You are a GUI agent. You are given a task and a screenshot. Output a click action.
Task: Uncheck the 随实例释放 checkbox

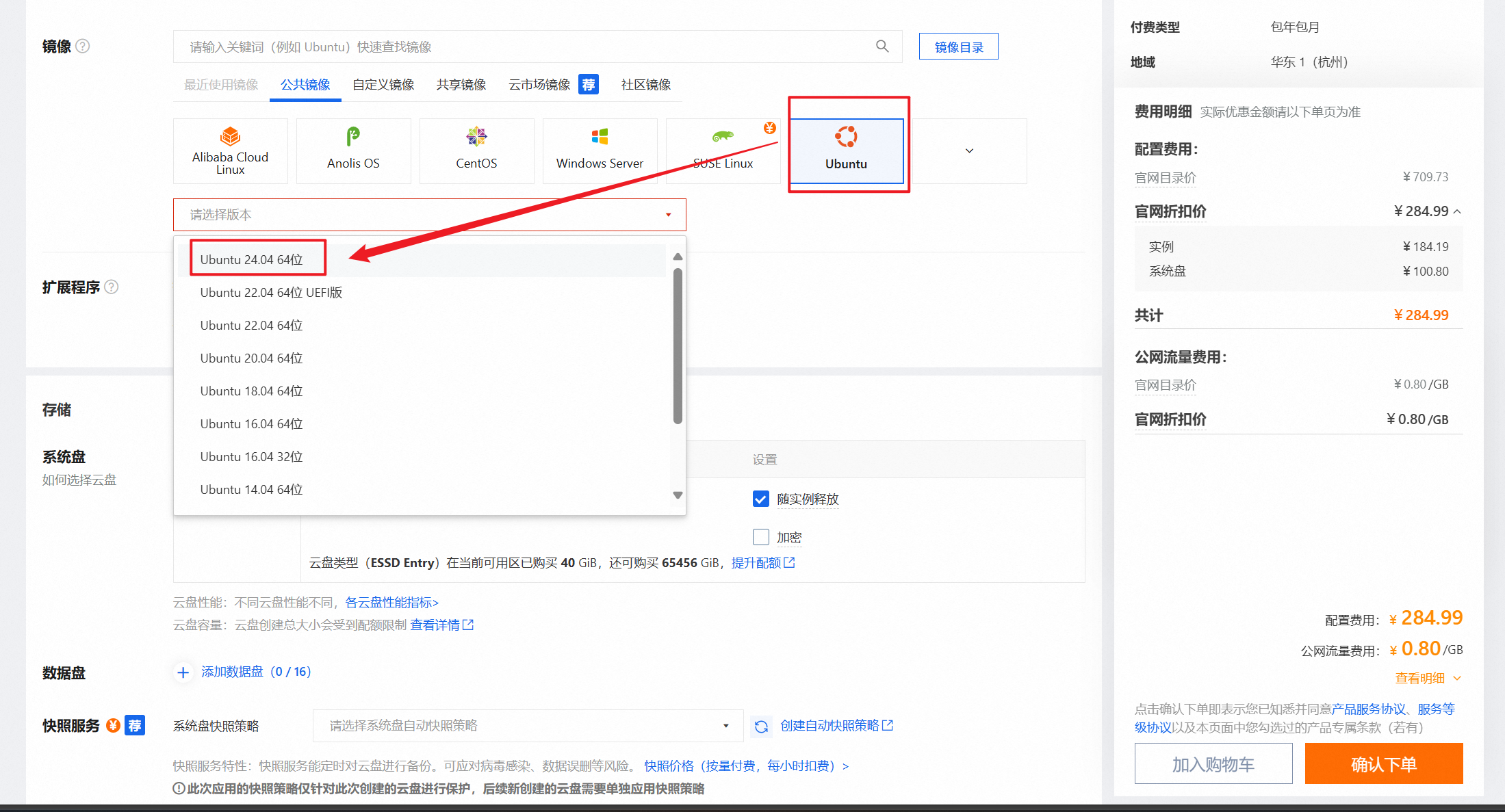pos(761,499)
